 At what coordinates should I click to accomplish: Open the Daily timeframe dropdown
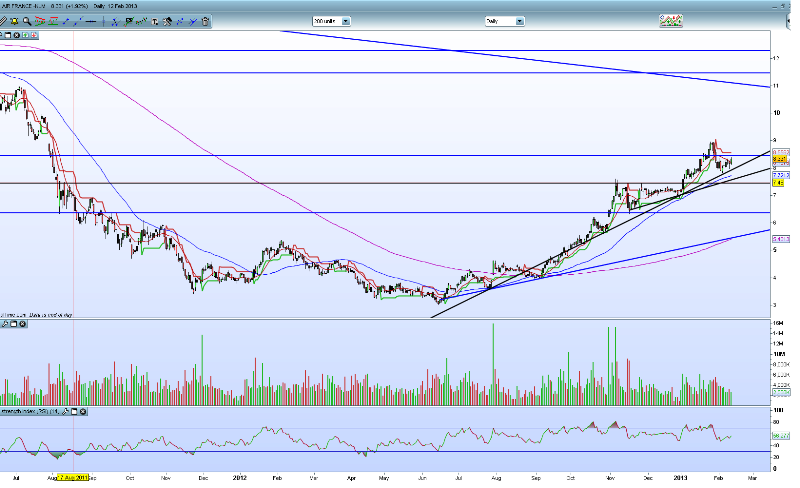pyautogui.click(x=519, y=21)
